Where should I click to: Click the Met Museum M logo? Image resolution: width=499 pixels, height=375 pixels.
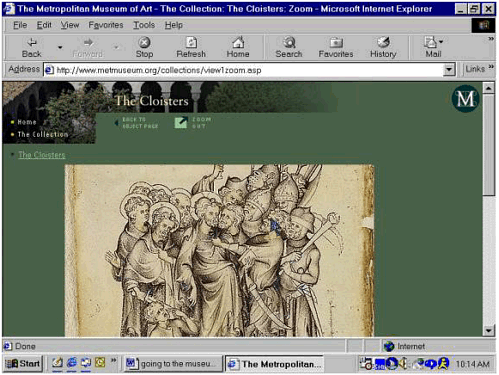(465, 99)
